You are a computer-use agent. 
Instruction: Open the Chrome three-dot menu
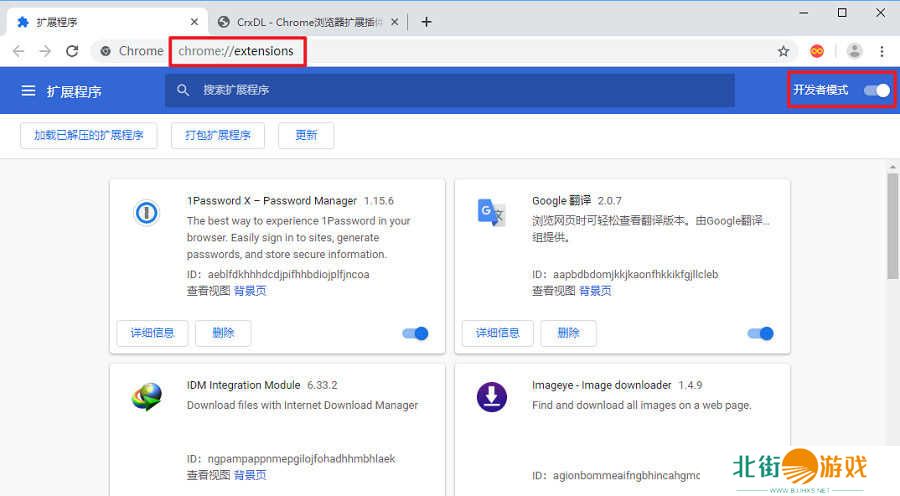pyautogui.click(x=882, y=51)
